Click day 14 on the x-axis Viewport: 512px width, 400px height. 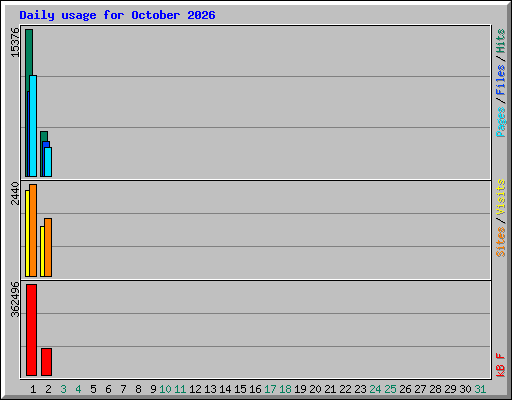pos(225,389)
